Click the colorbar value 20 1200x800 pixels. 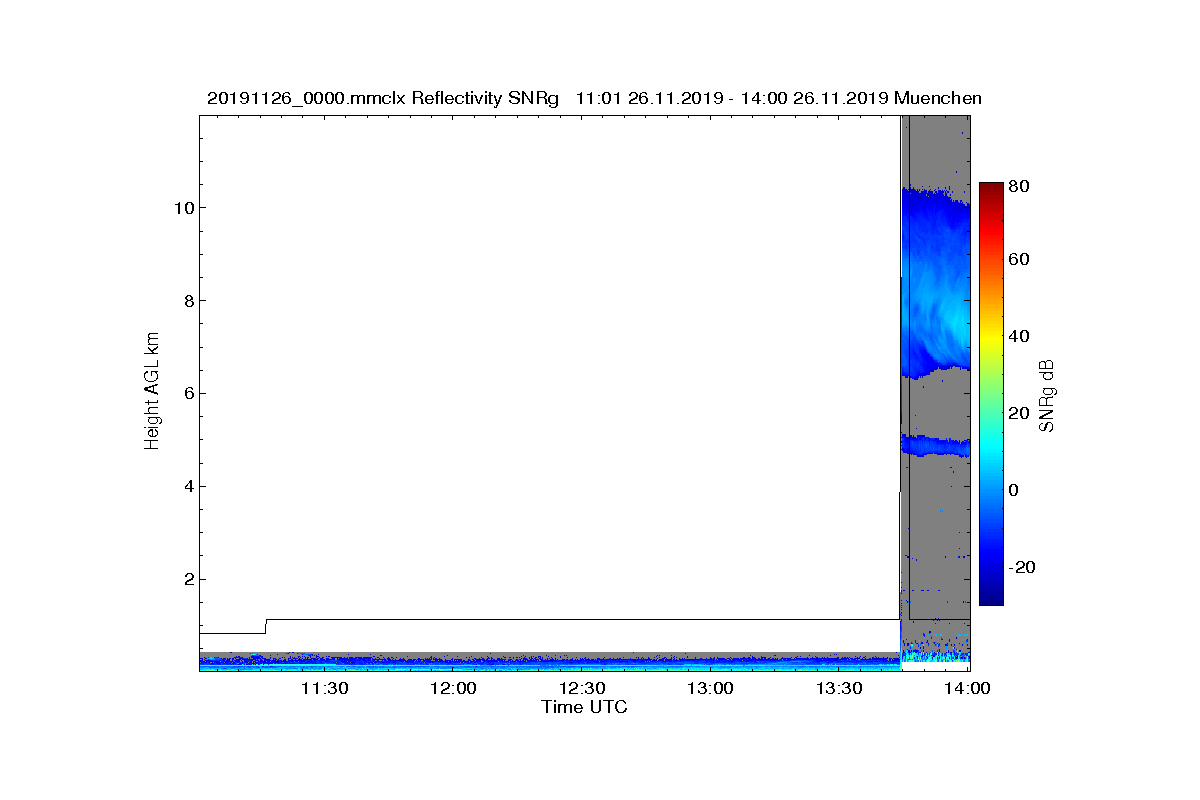pos(1019,413)
